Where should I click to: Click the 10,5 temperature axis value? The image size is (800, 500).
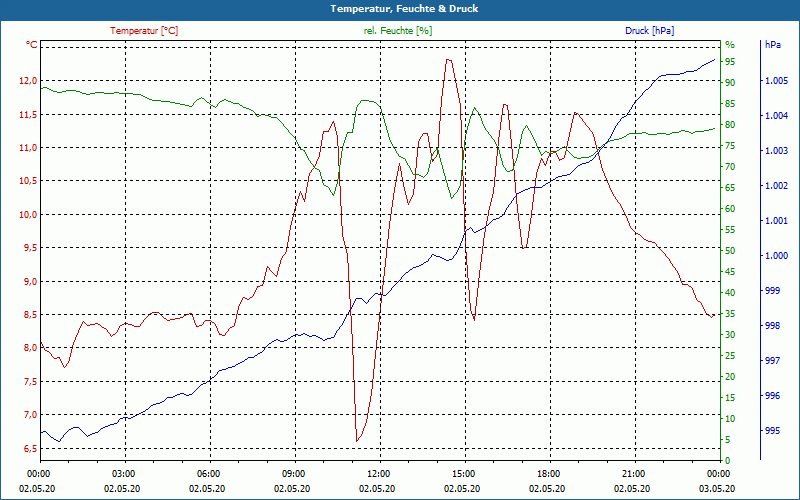click(x=28, y=181)
